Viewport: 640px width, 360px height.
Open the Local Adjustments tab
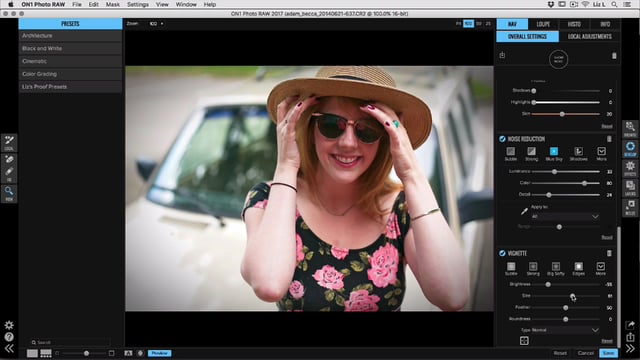pos(589,36)
